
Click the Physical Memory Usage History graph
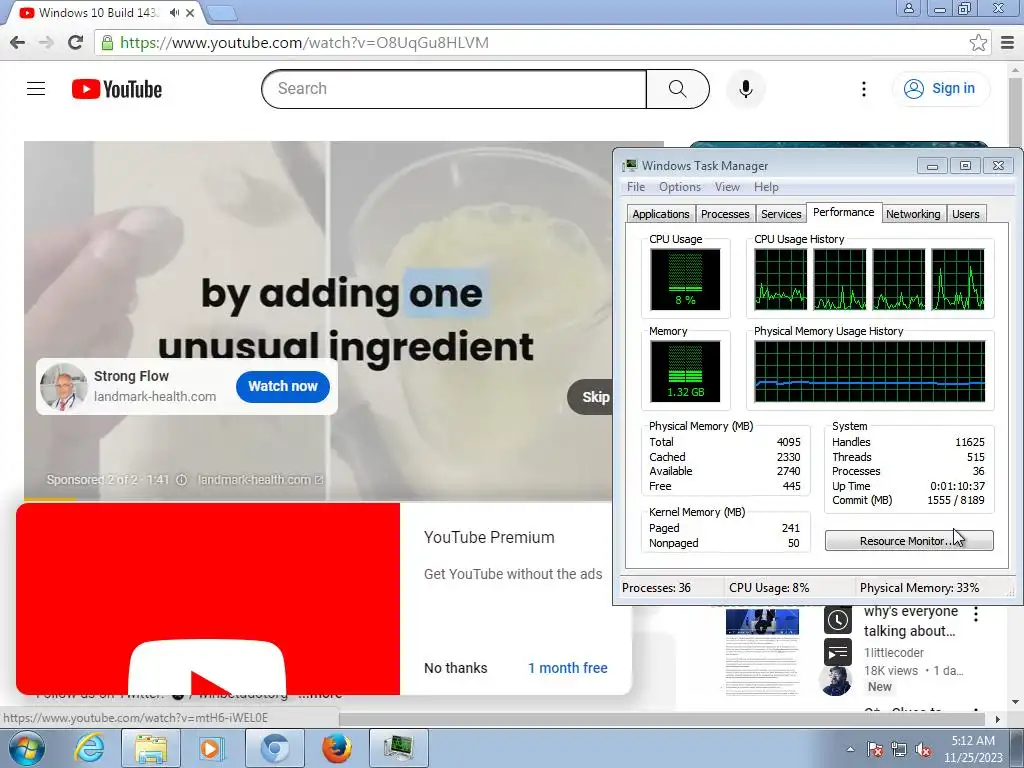click(869, 372)
